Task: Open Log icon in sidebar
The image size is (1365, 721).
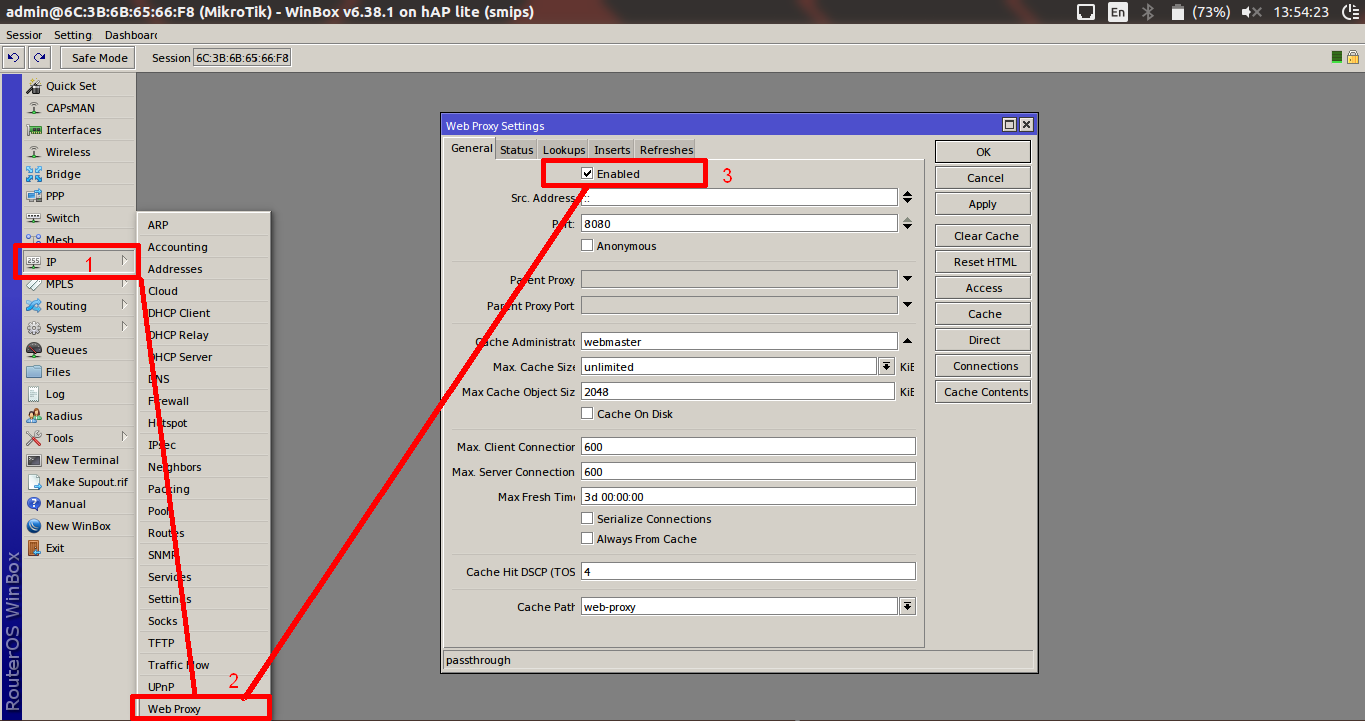Action: point(34,394)
